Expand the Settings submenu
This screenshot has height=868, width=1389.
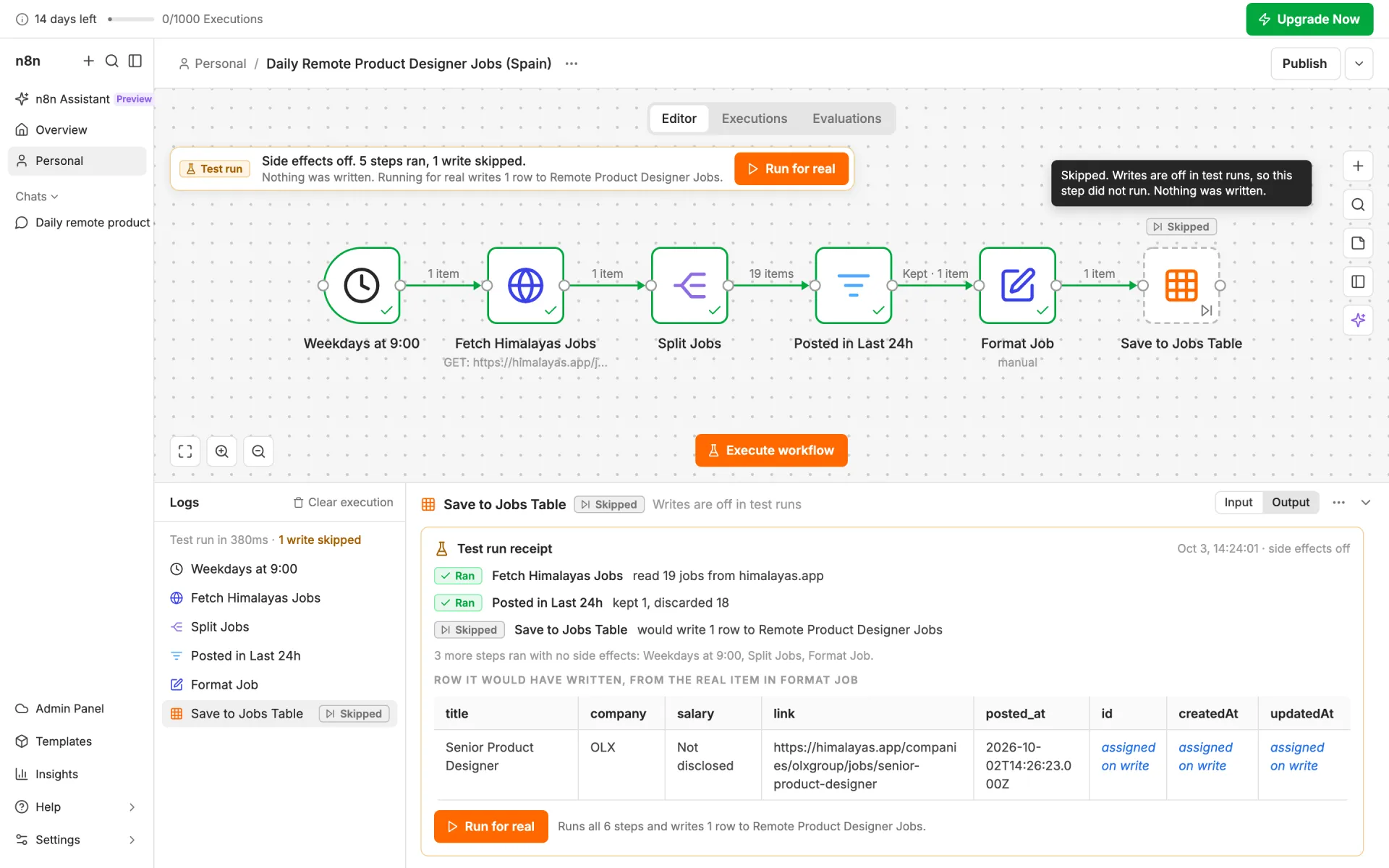[132, 840]
